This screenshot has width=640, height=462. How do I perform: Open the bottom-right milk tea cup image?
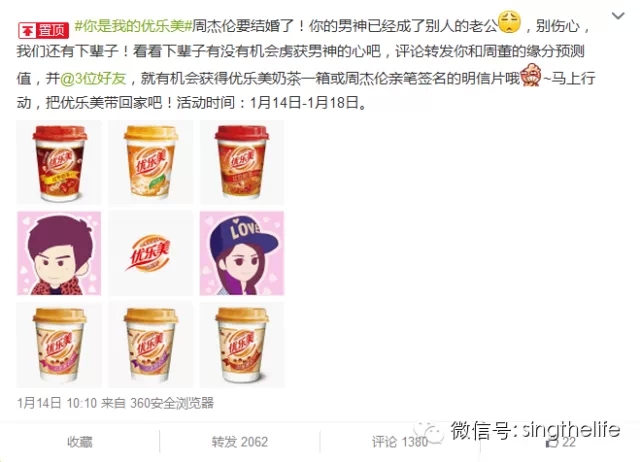[242, 345]
